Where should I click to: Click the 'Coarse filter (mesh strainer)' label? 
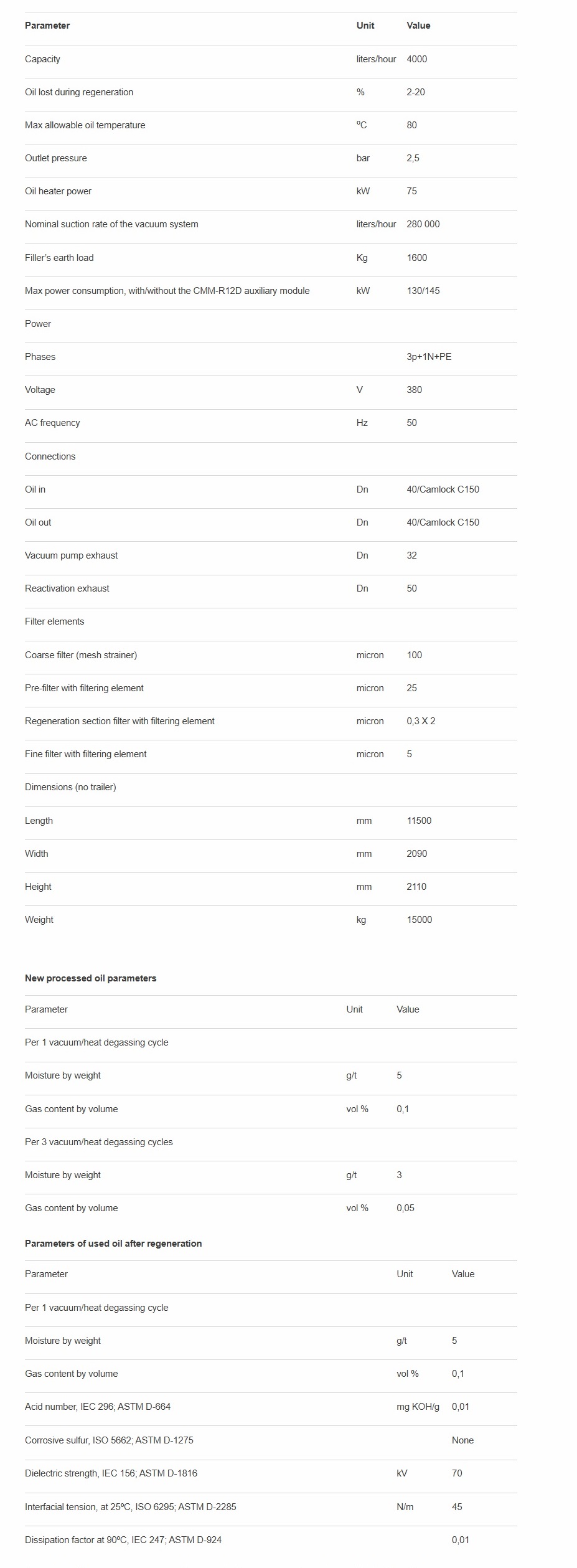click(81, 655)
